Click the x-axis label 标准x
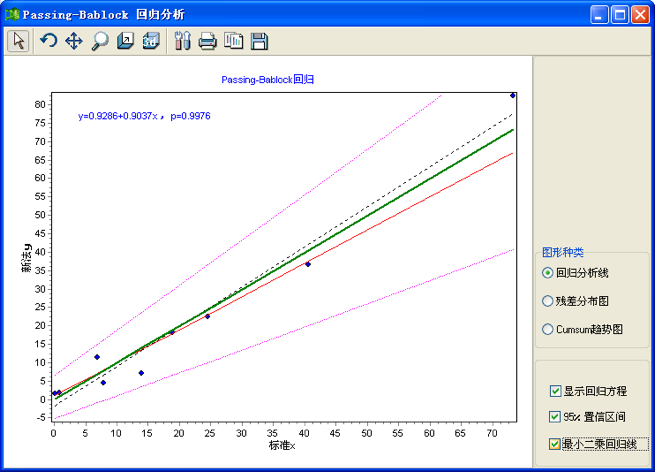Screen dimensions: 655x472 (282, 446)
